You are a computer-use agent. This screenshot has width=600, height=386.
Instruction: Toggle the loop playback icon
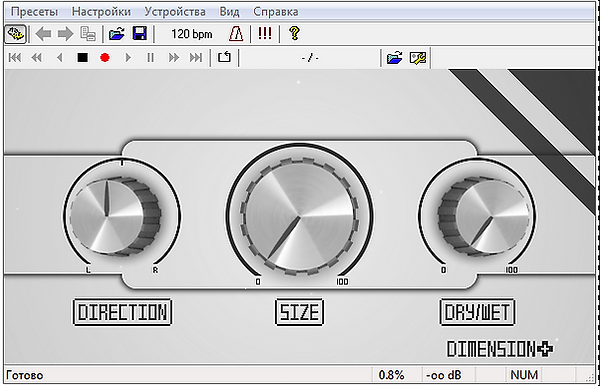(x=224, y=57)
